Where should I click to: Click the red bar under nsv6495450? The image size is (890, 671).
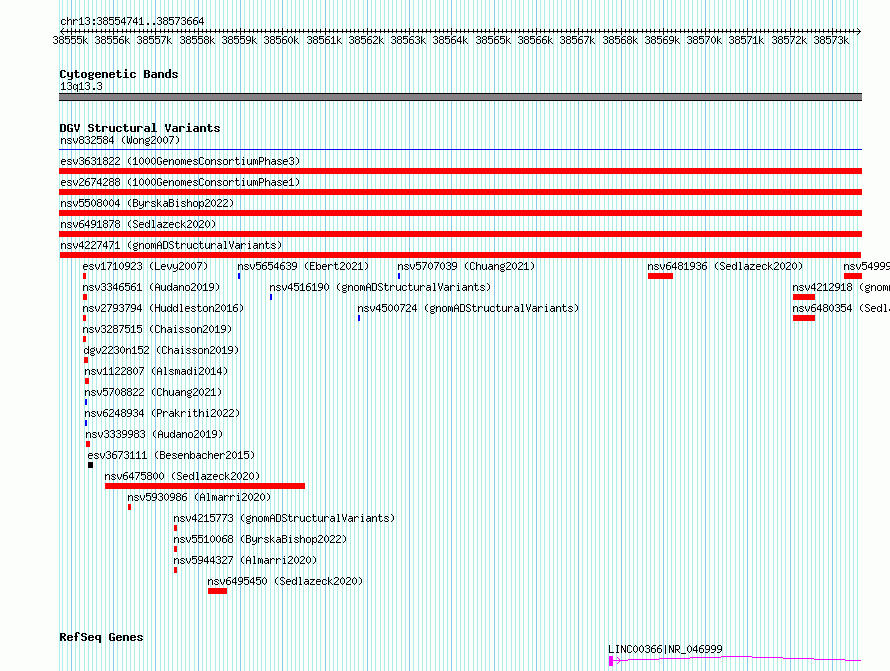tap(217, 591)
